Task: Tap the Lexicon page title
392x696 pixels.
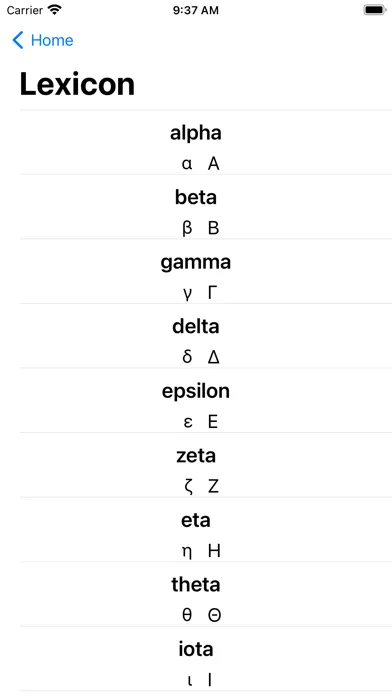Action: tap(77, 84)
